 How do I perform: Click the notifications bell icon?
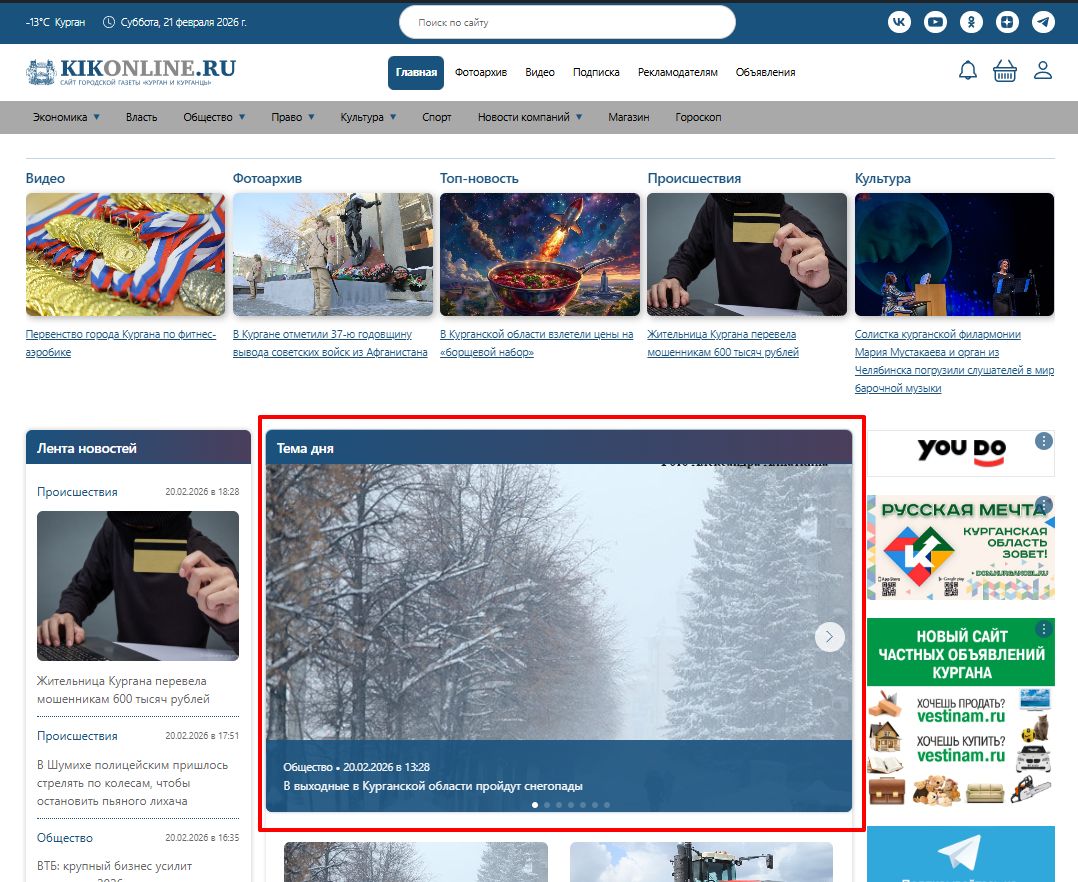pos(967,71)
